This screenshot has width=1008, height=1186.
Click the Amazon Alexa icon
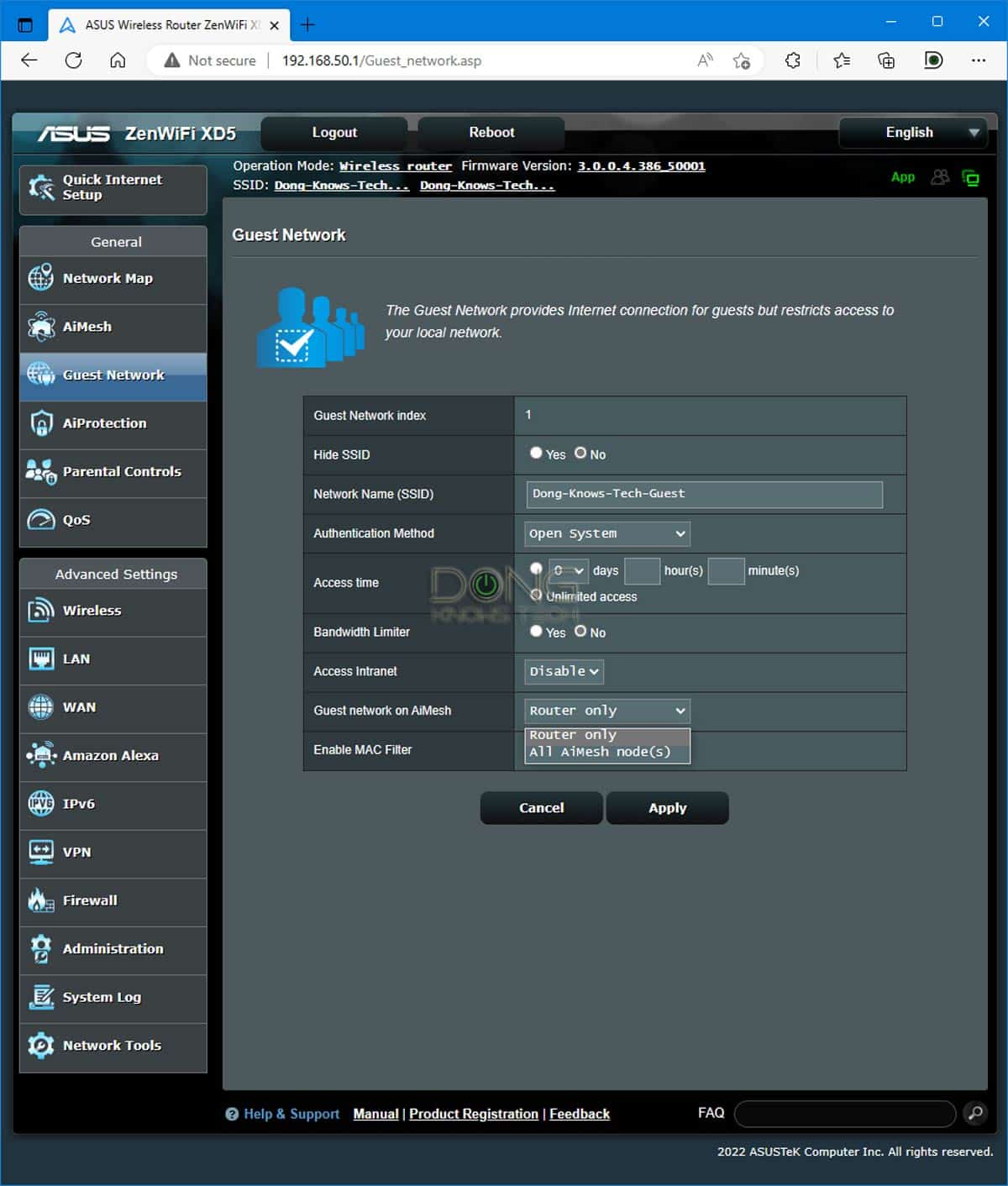pyautogui.click(x=41, y=755)
